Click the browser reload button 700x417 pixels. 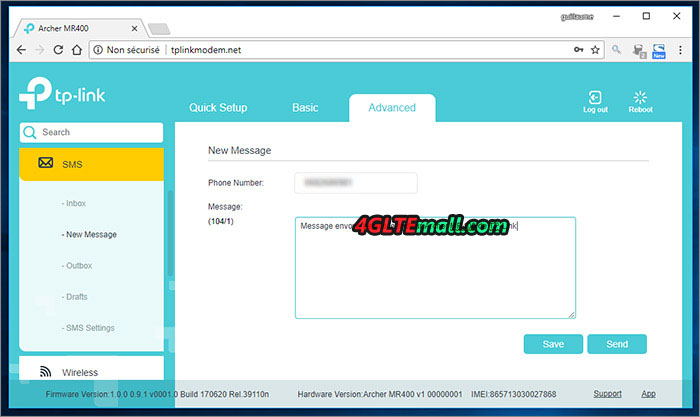(73, 49)
